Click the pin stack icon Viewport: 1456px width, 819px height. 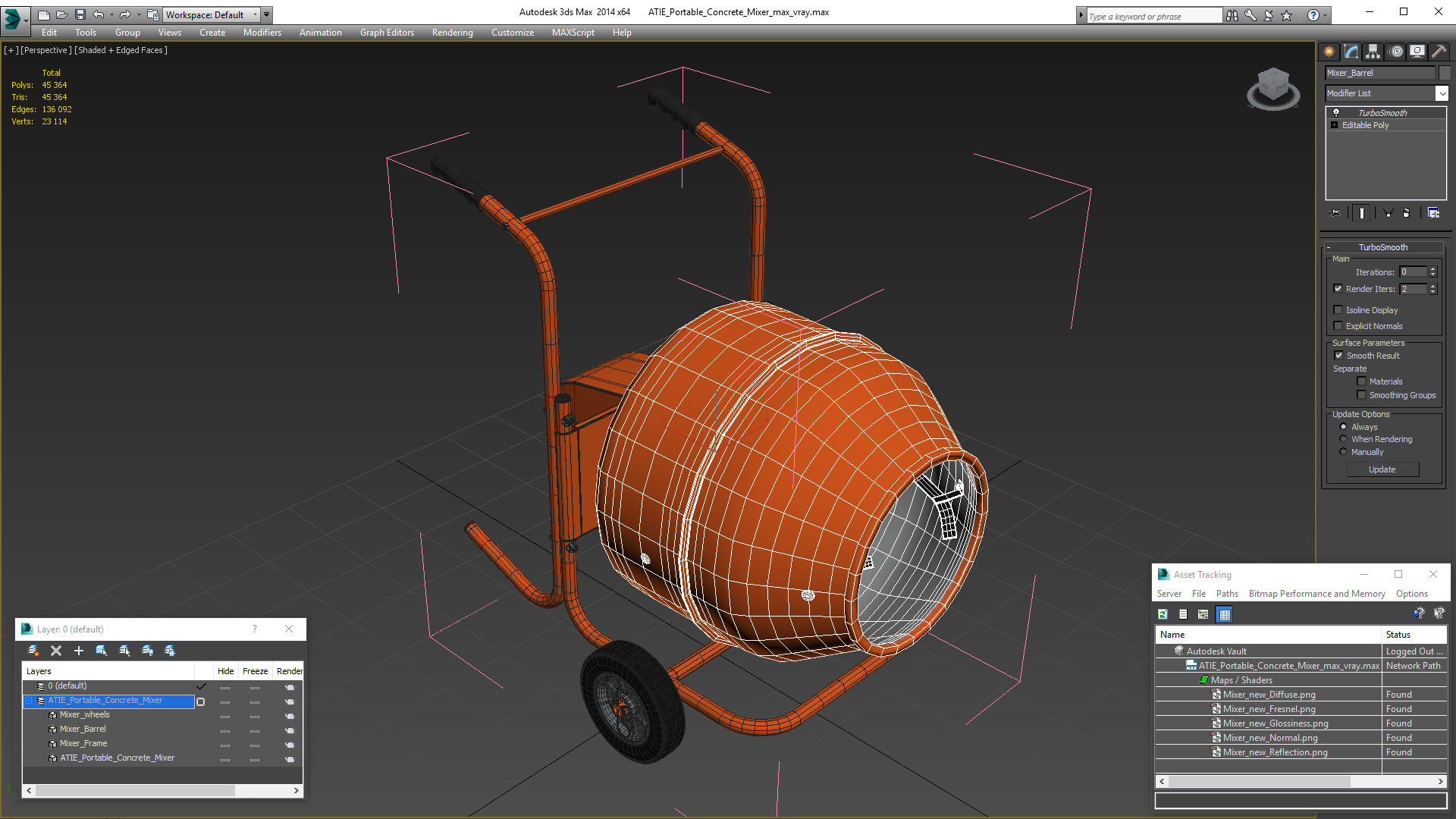pyautogui.click(x=1335, y=213)
